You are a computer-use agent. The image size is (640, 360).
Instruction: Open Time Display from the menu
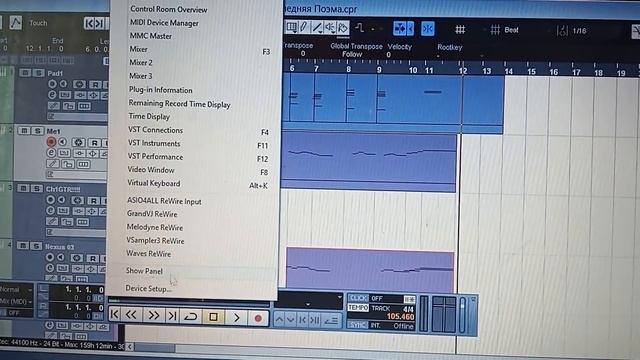pos(149,117)
